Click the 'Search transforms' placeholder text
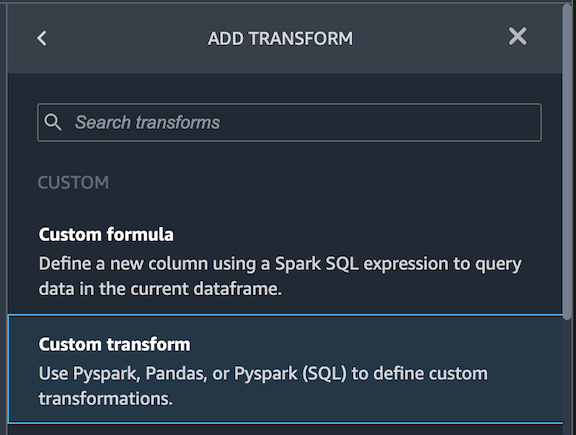The width and height of the screenshot is (576, 435). coord(147,122)
